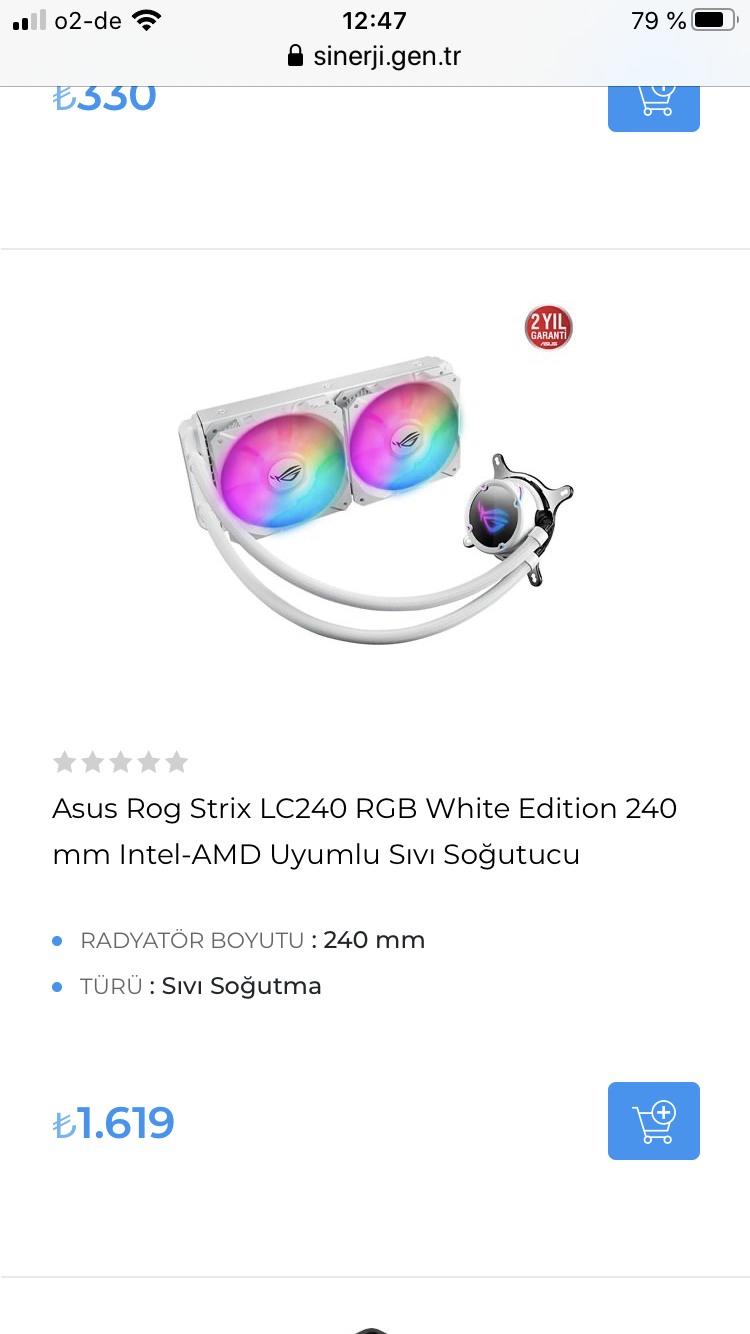Open the partially visible product image at bottom
The width and height of the screenshot is (750, 1334).
pyautogui.click(x=372, y=1330)
